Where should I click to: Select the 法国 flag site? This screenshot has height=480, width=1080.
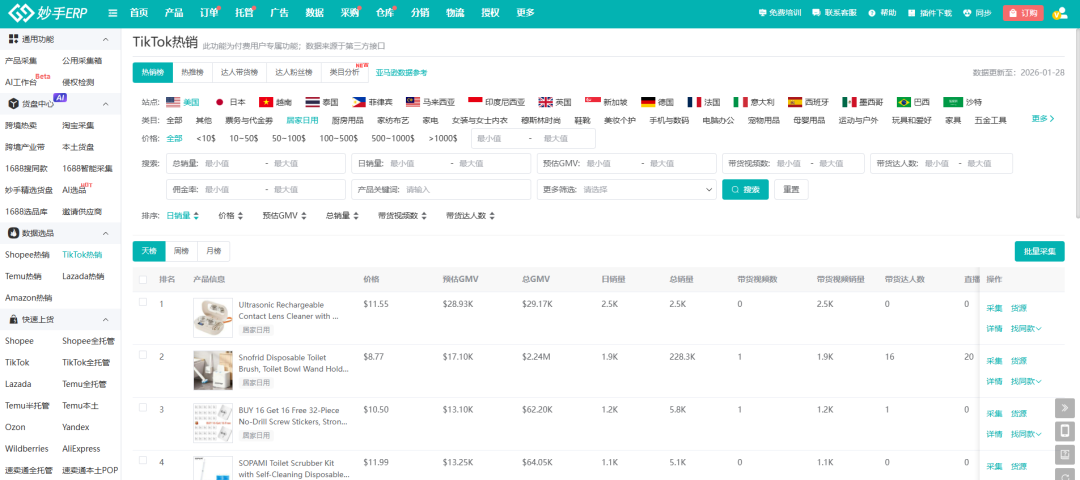[703, 102]
